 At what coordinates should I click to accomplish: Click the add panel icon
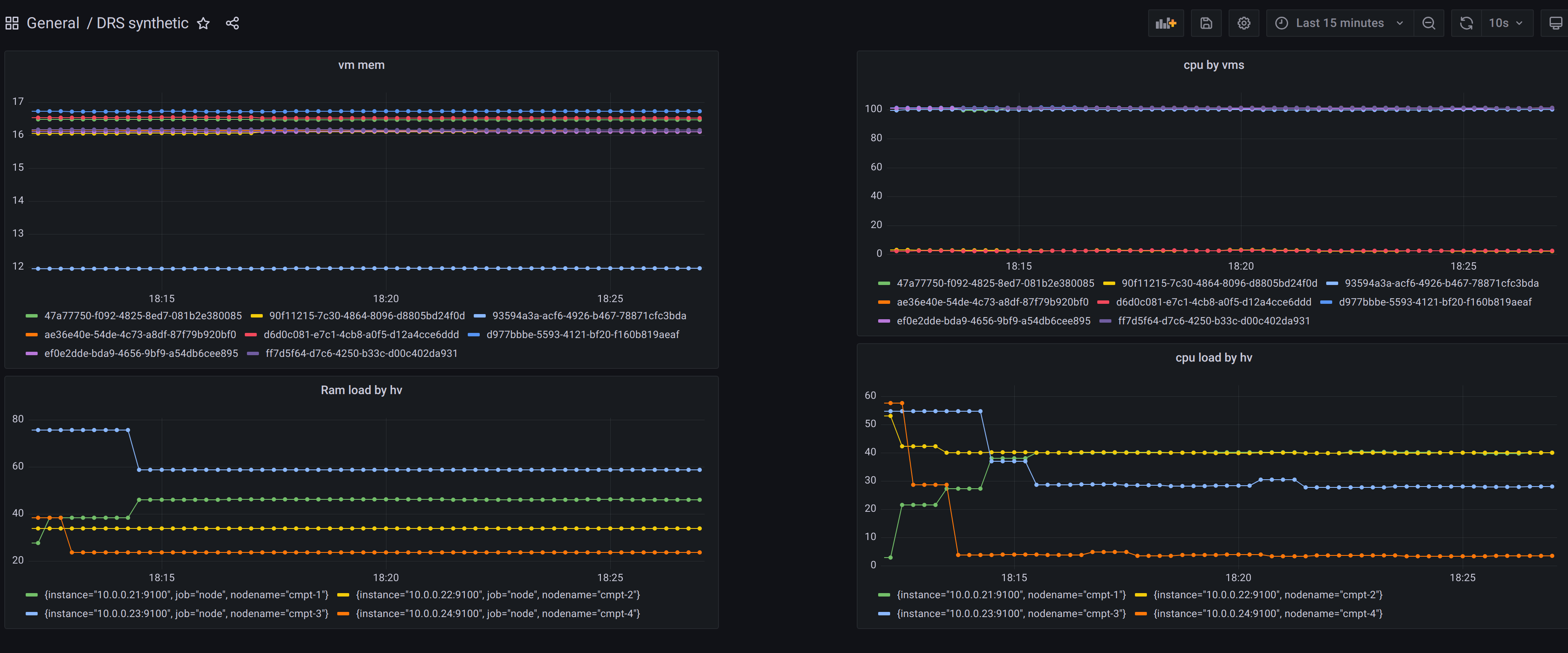(1165, 23)
